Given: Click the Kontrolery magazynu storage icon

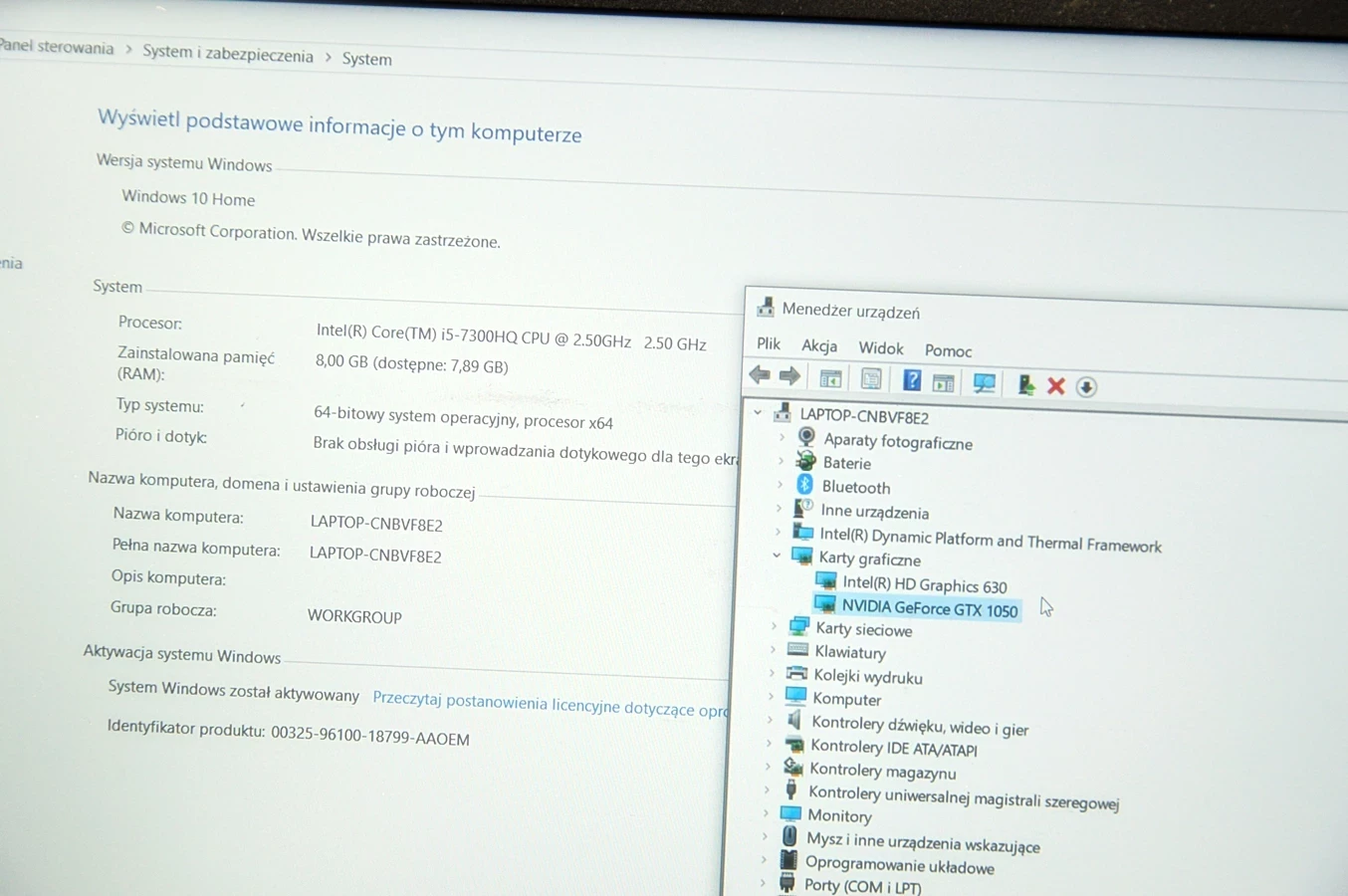Looking at the screenshot, I should (792, 767).
